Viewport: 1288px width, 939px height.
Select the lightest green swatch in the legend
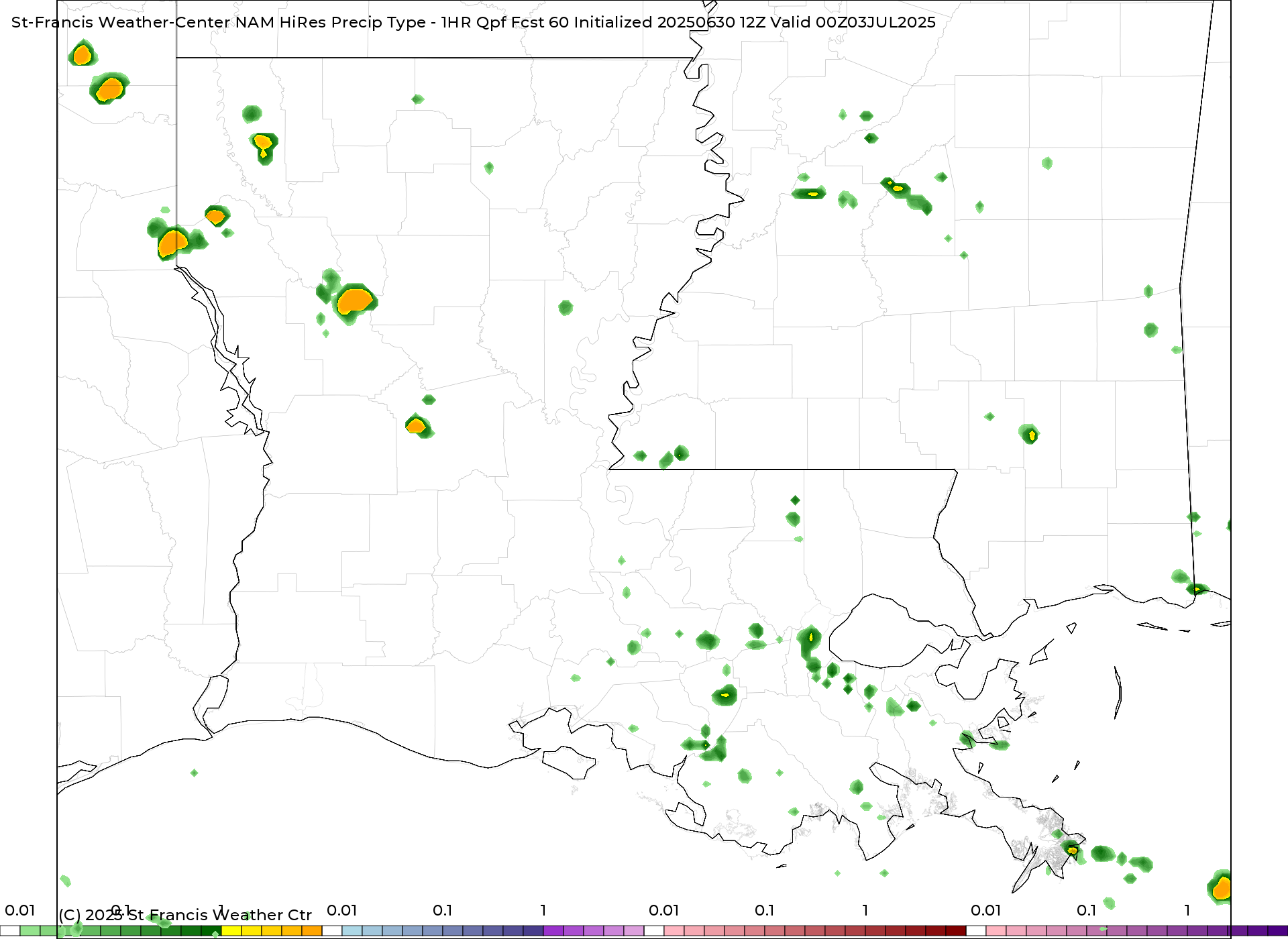click(30, 931)
